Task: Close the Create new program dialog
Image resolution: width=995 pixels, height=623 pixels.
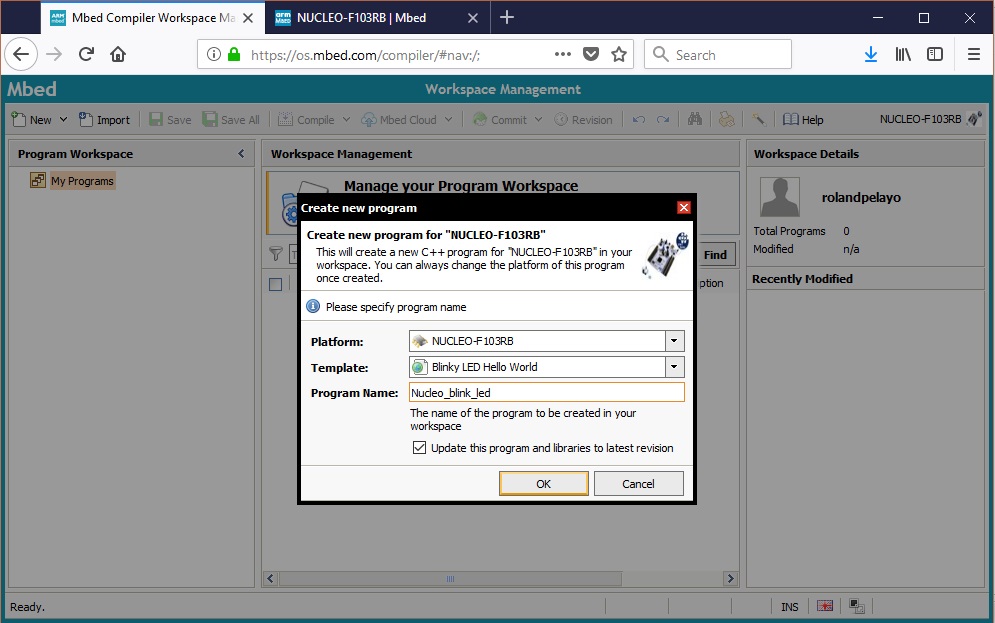Action: pos(683,207)
